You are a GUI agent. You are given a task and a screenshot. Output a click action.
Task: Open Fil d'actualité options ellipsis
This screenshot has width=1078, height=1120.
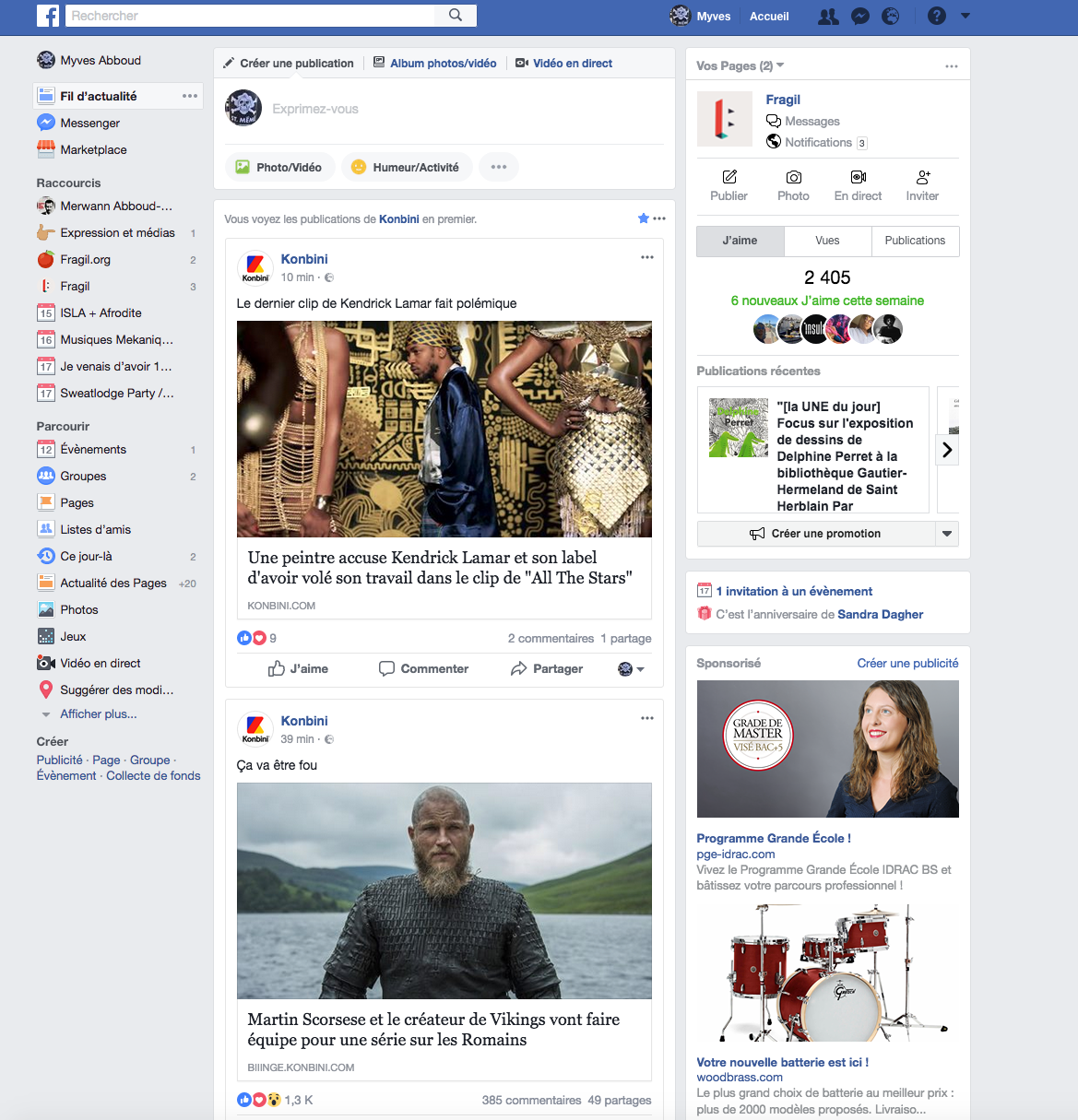coord(190,96)
